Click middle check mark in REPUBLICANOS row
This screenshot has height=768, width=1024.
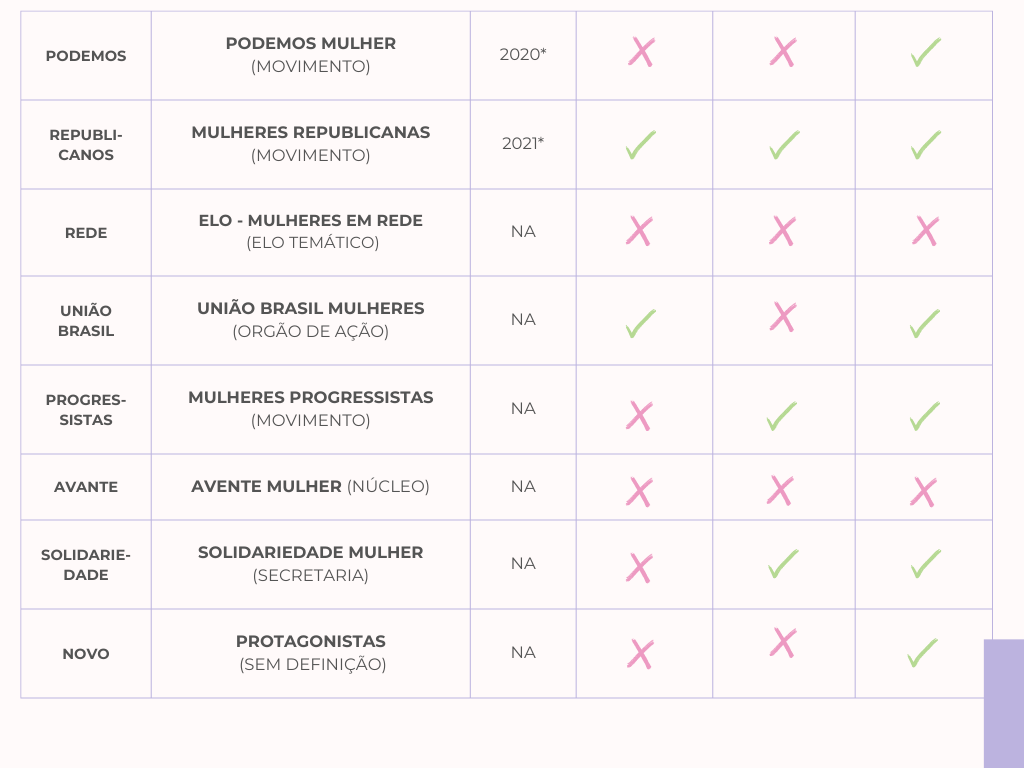[784, 145]
